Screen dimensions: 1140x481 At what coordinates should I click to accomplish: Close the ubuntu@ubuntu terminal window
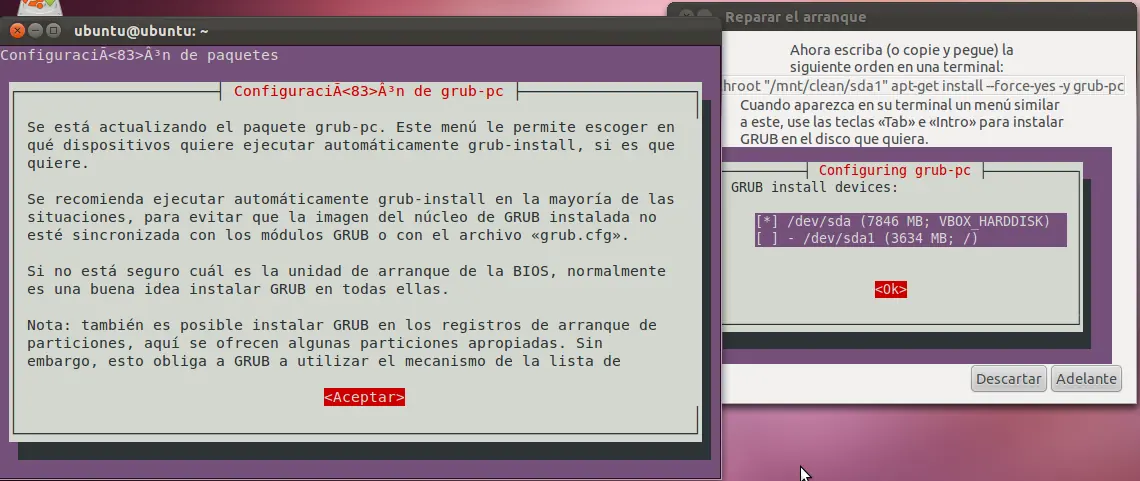[x=17, y=31]
